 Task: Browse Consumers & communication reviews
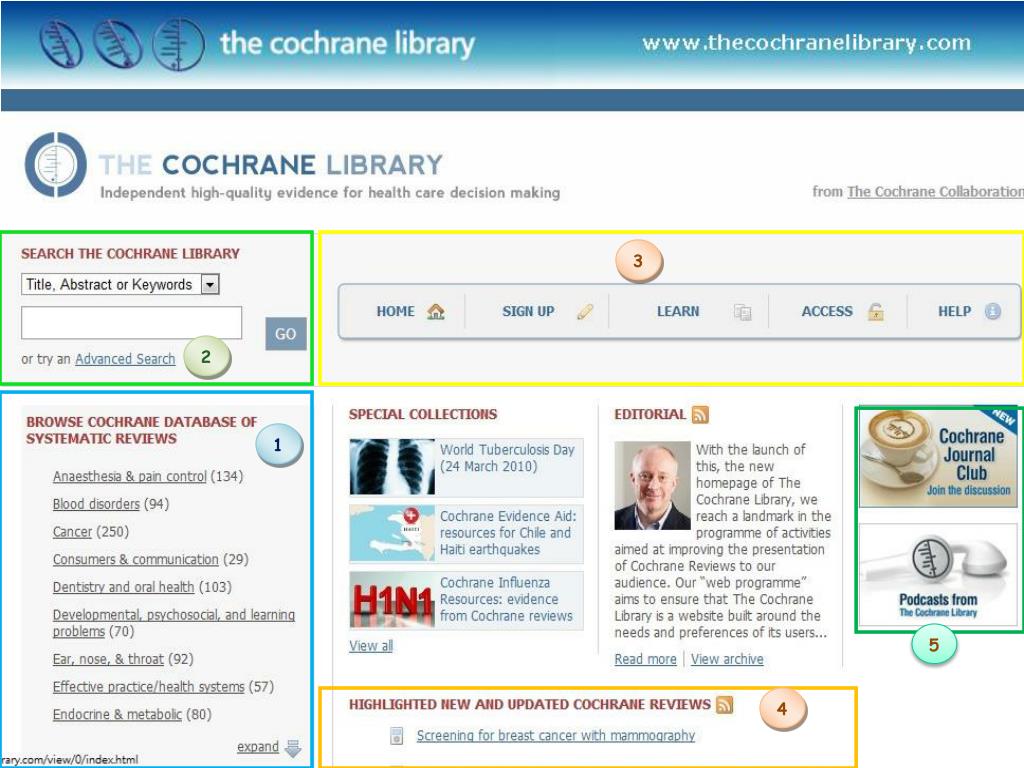coord(135,560)
